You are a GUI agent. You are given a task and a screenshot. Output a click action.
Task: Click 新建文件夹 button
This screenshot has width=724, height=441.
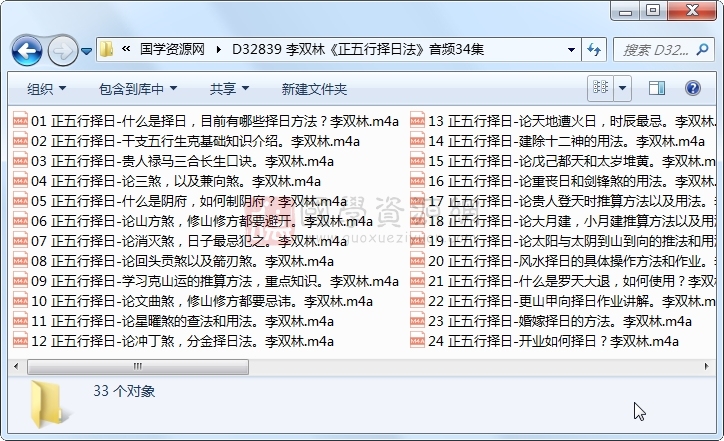314,89
